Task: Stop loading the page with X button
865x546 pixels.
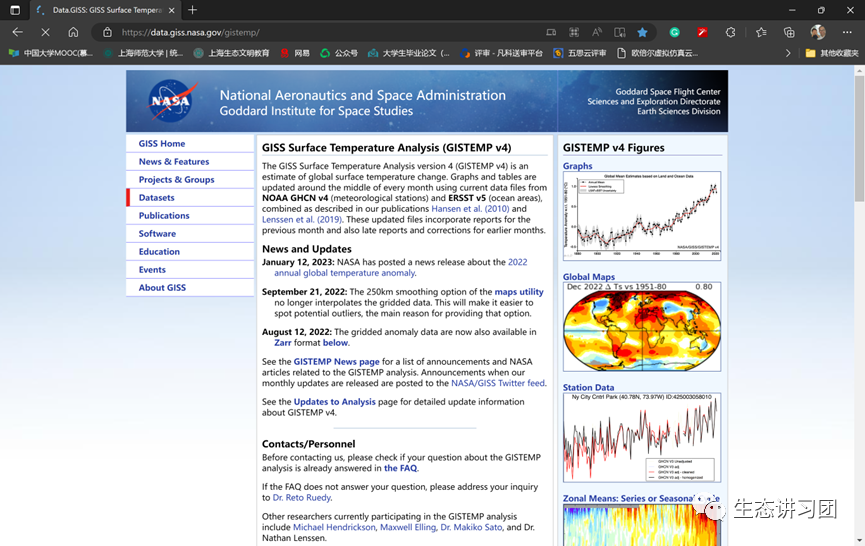Action: pyautogui.click(x=45, y=32)
